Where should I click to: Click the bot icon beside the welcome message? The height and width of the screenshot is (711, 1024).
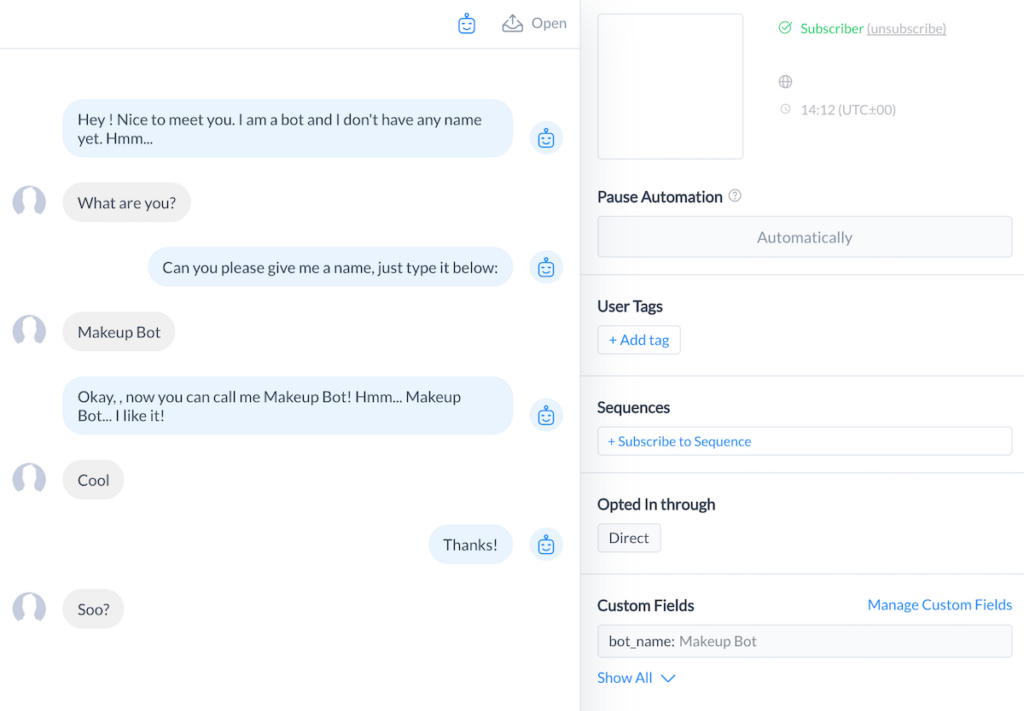[x=546, y=137]
